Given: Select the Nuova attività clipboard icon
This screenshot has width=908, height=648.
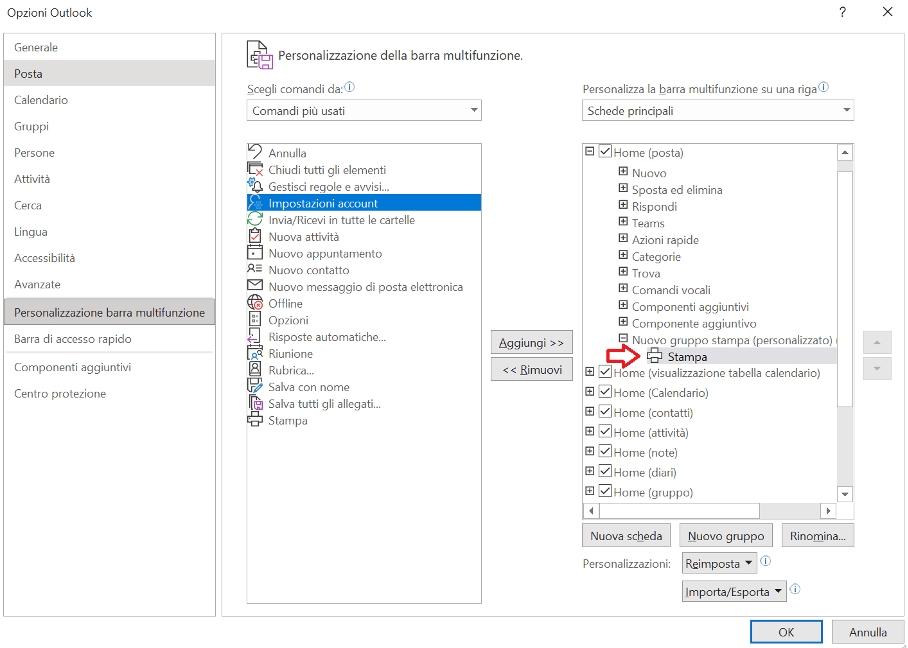Looking at the screenshot, I should tap(255, 236).
